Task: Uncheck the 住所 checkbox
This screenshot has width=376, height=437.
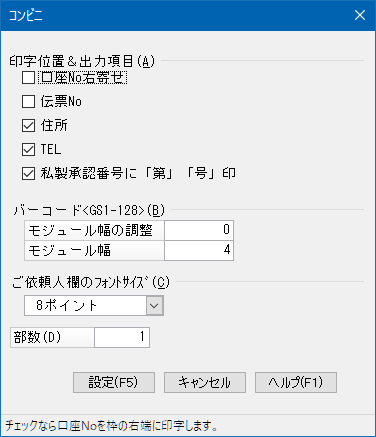Action: coord(28,125)
